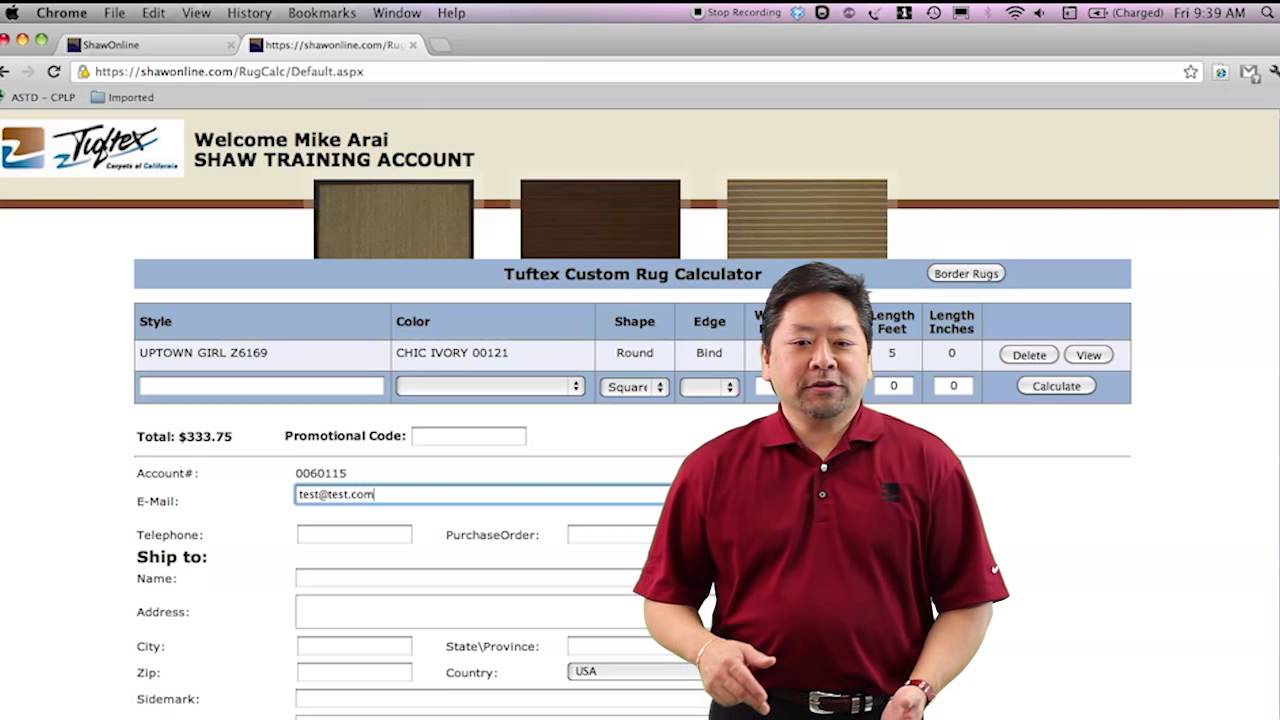This screenshot has height=720, width=1280.
Task: Switch to the ShawOnline tab
Action: click(150, 45)
